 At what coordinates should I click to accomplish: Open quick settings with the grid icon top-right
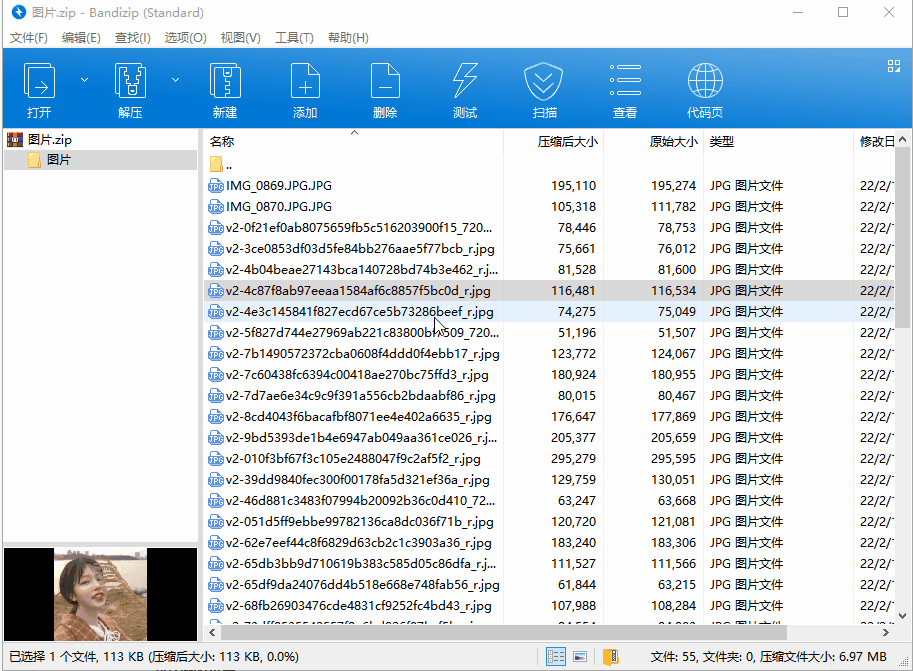pos(893,65)
